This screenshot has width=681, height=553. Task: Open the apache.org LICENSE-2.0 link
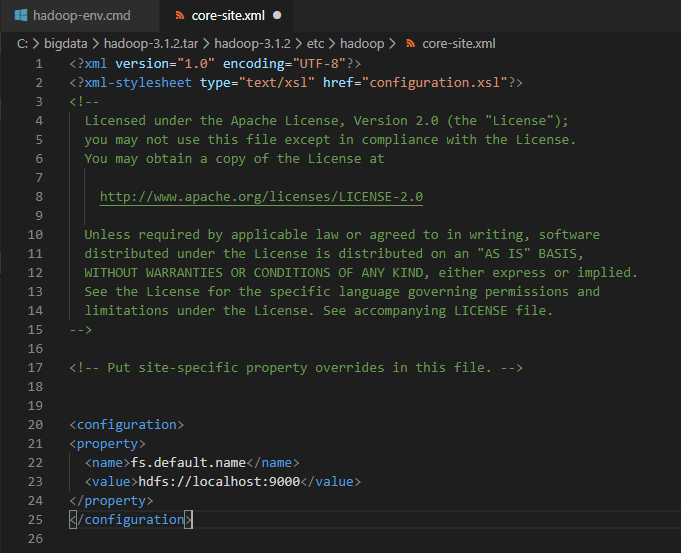[x=261, y=196]
